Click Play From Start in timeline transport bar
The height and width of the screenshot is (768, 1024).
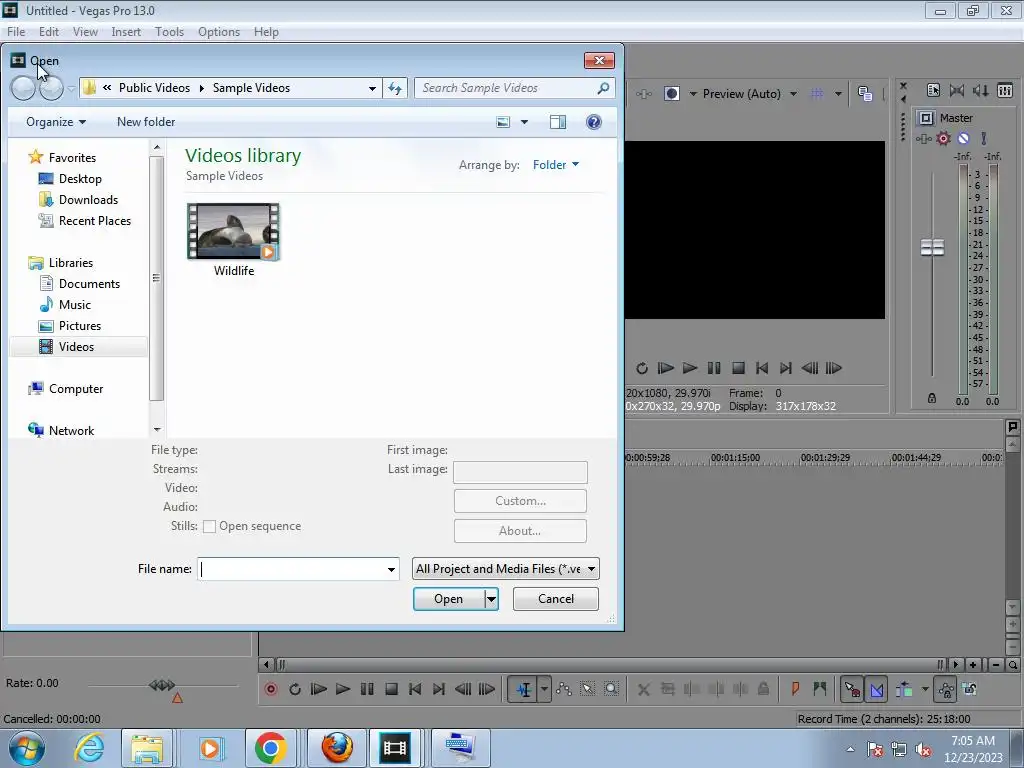tap(319, 689)
